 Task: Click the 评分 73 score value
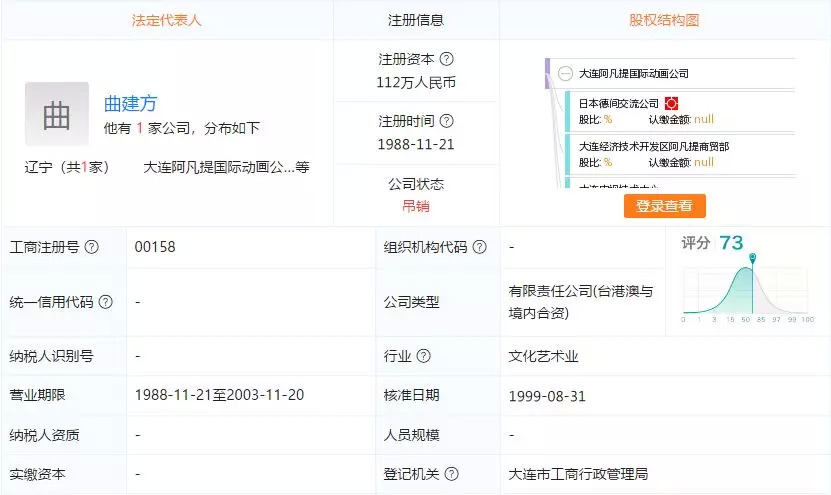(731, 243)
